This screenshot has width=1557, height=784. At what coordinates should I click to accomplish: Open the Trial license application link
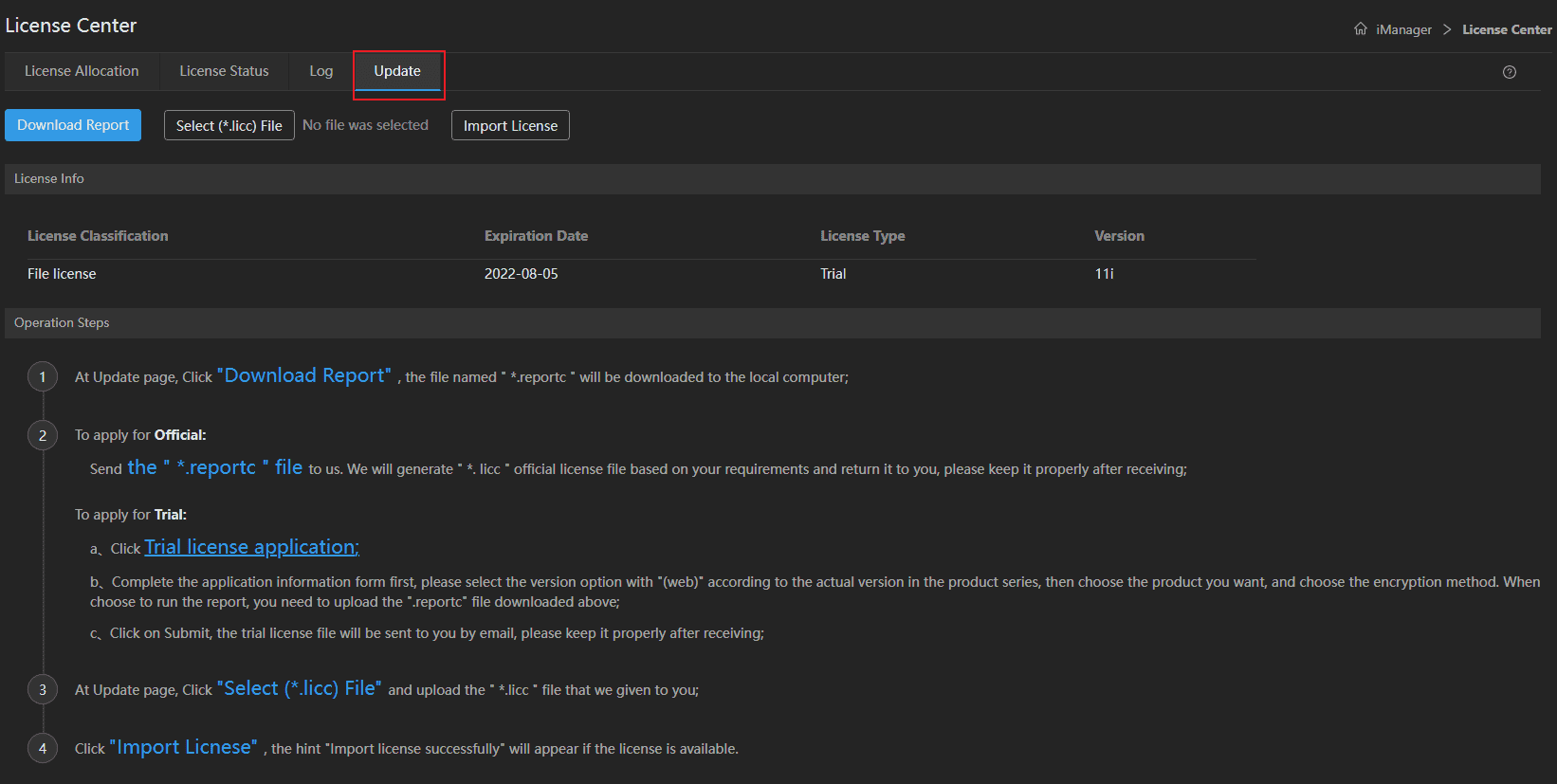coord(251,547)
